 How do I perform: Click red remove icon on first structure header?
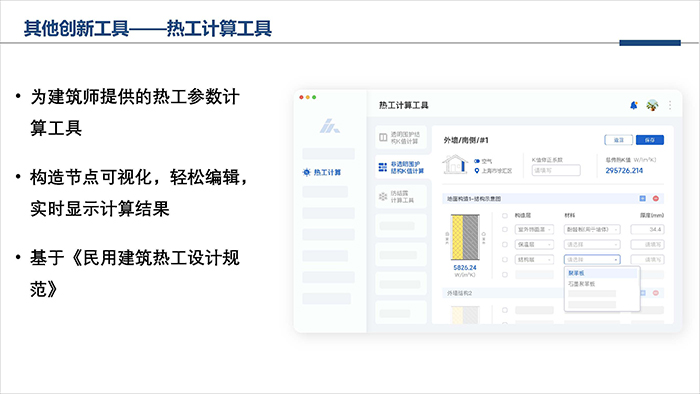pyautogui.click(x=656, y=199)
